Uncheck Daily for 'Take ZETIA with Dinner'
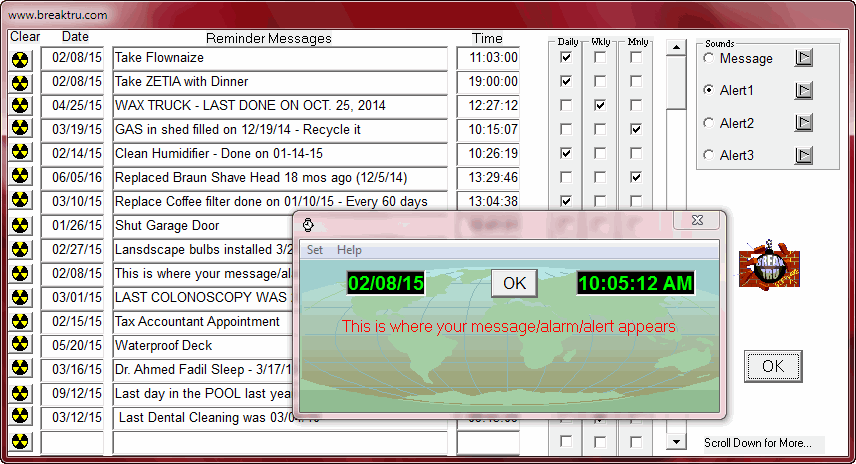Viewport: 856px width, 464px height. (568, 81)
